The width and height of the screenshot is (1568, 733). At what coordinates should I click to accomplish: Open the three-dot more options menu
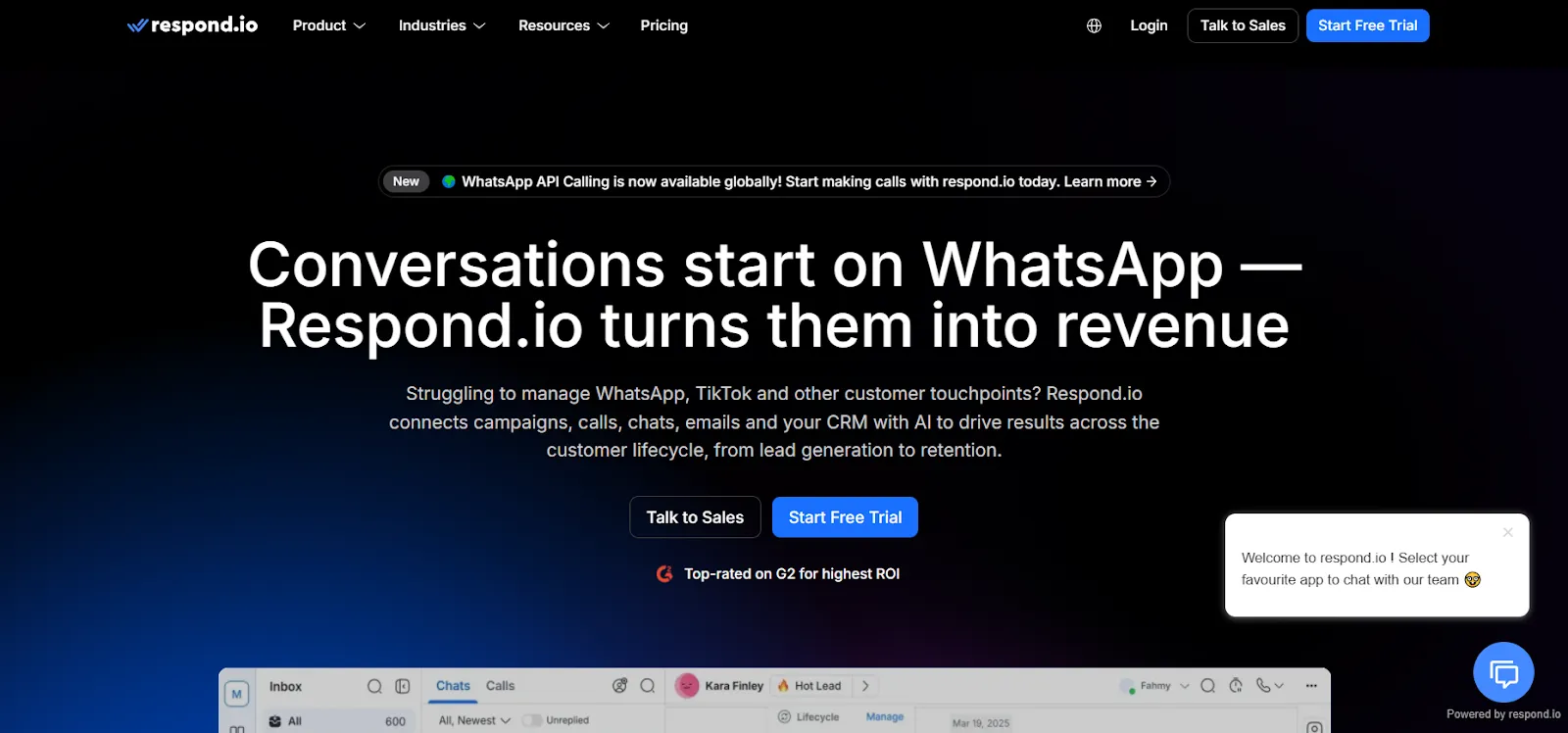(1311, 686)
